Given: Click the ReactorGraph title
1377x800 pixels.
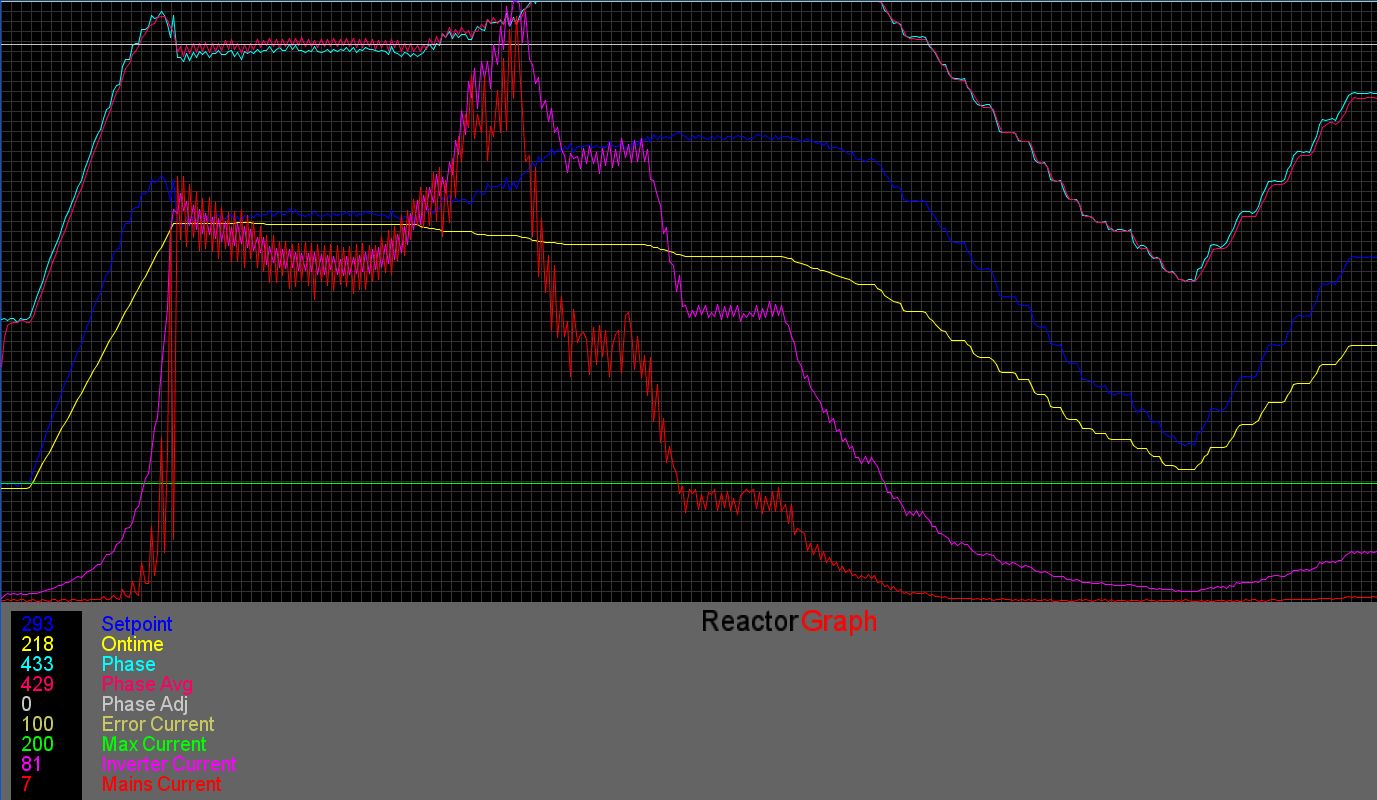Looking at the screenshot, I should [787, 620].
